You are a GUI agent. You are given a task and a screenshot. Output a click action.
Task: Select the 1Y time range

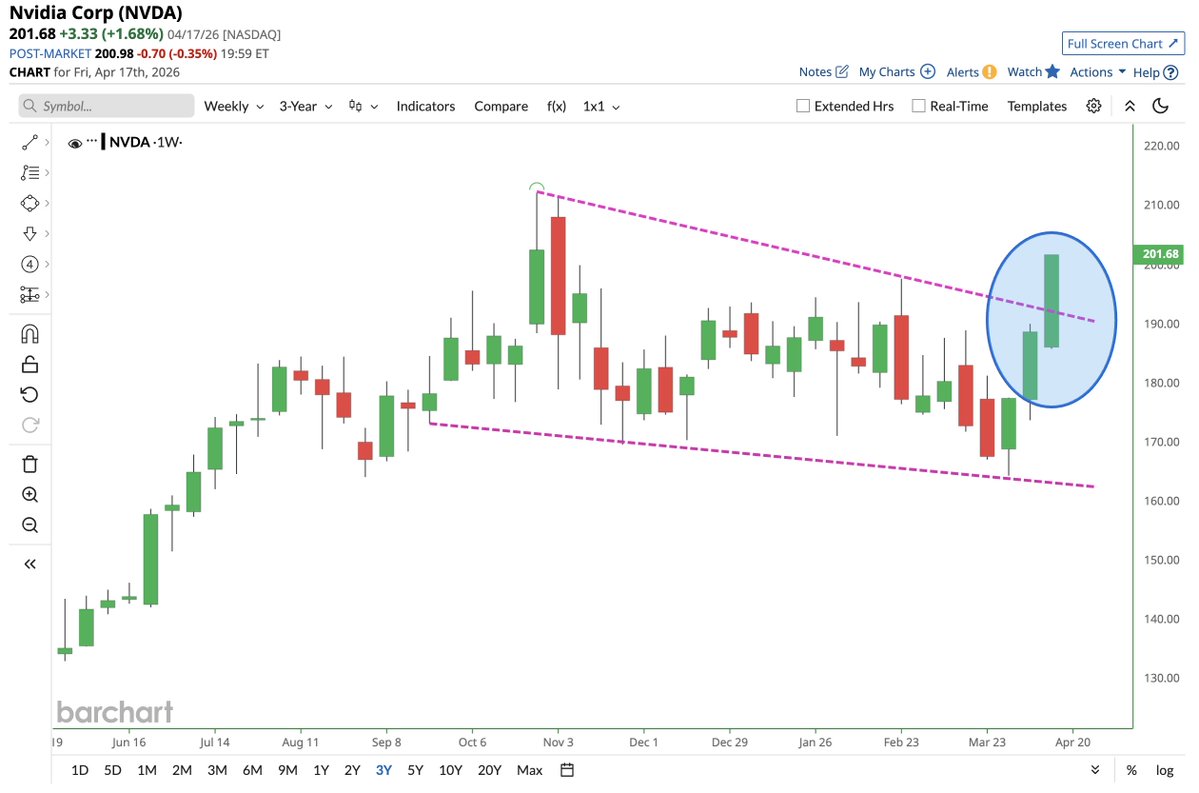pyautogui.click(x=321, y=770)
